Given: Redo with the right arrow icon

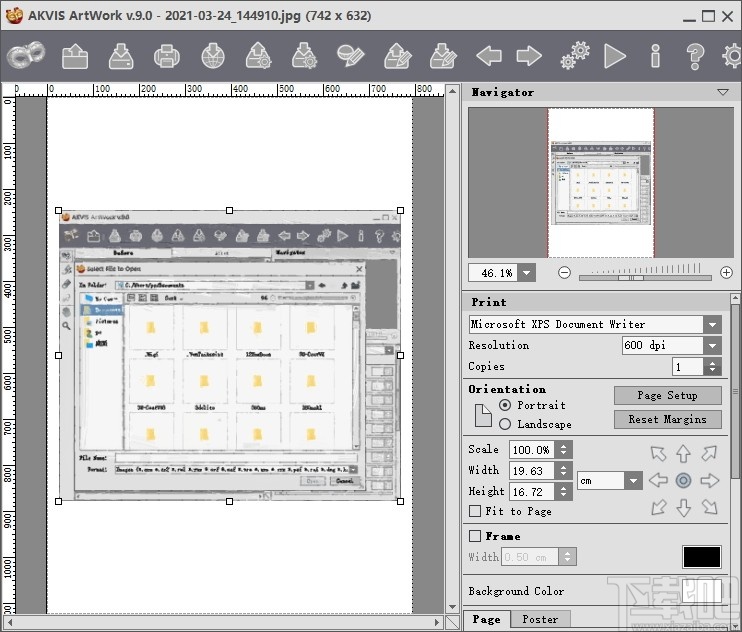Looking at the screenshot, I should click(529, 56).
